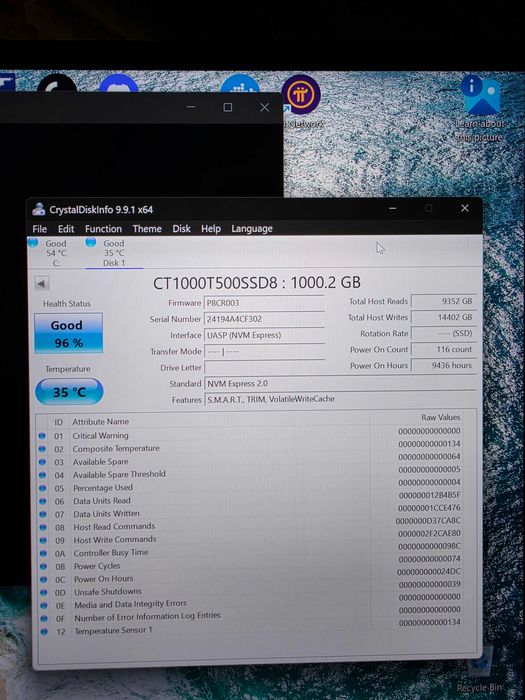This screenshot has width=525, height=700.
Task: Close the dark background window
Action: point(264,107)
